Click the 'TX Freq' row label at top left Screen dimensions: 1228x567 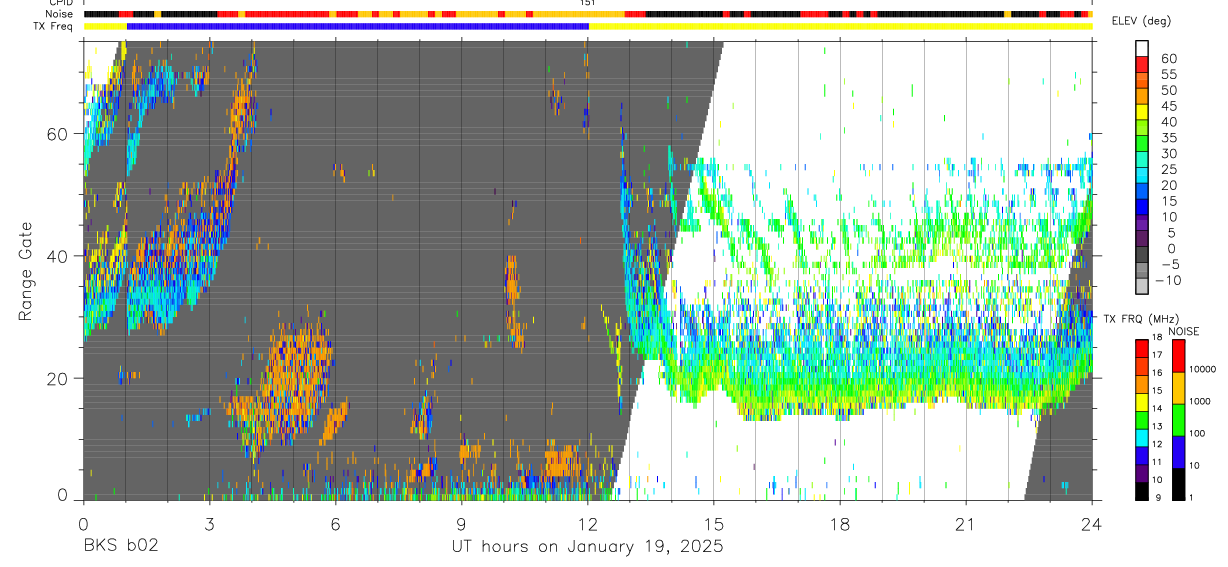[54, 25]
